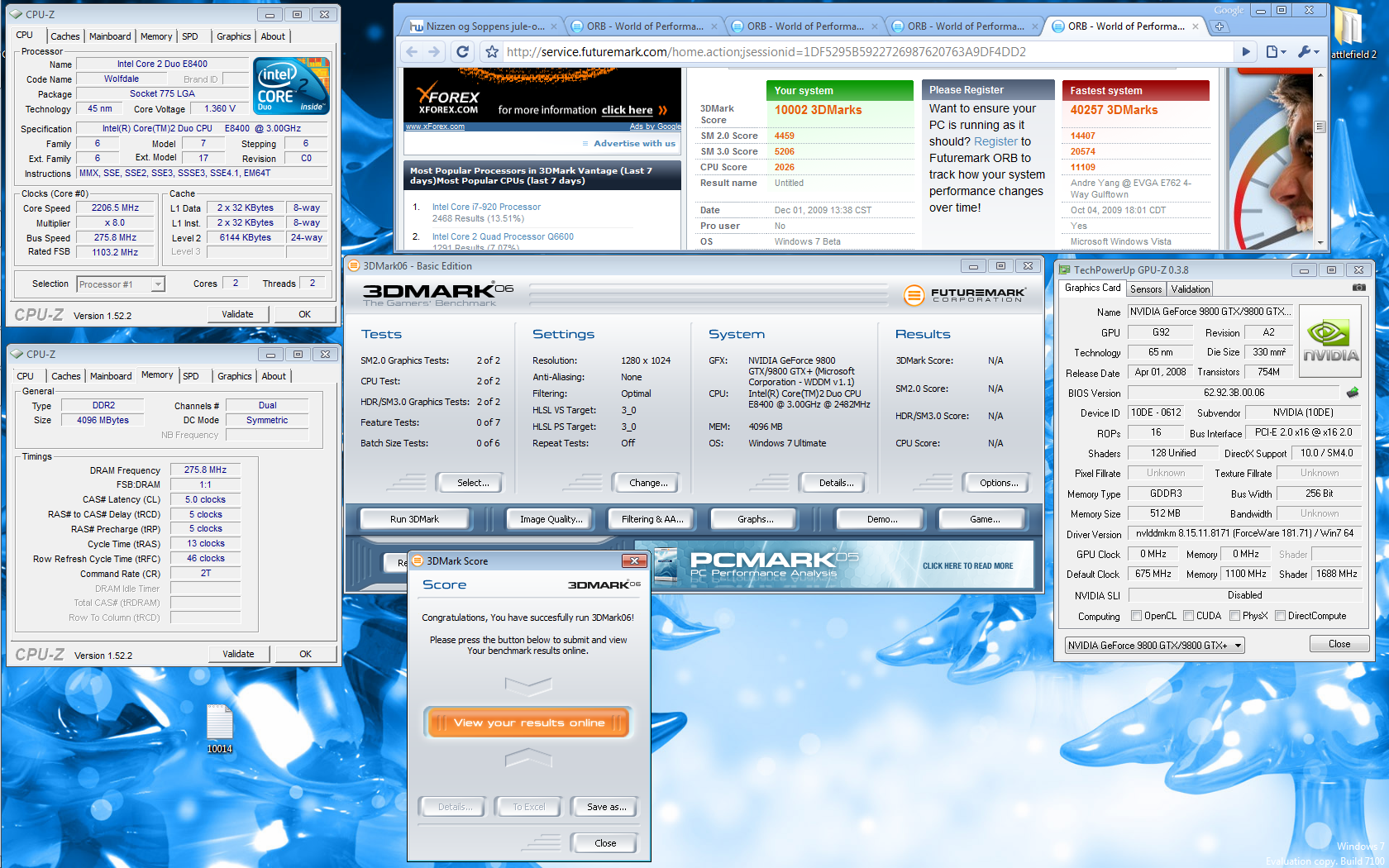This screenshot has width=1389, height=868.
Task: Click the Futuremark Corporation logo
Action: click(x=964, y=295)
